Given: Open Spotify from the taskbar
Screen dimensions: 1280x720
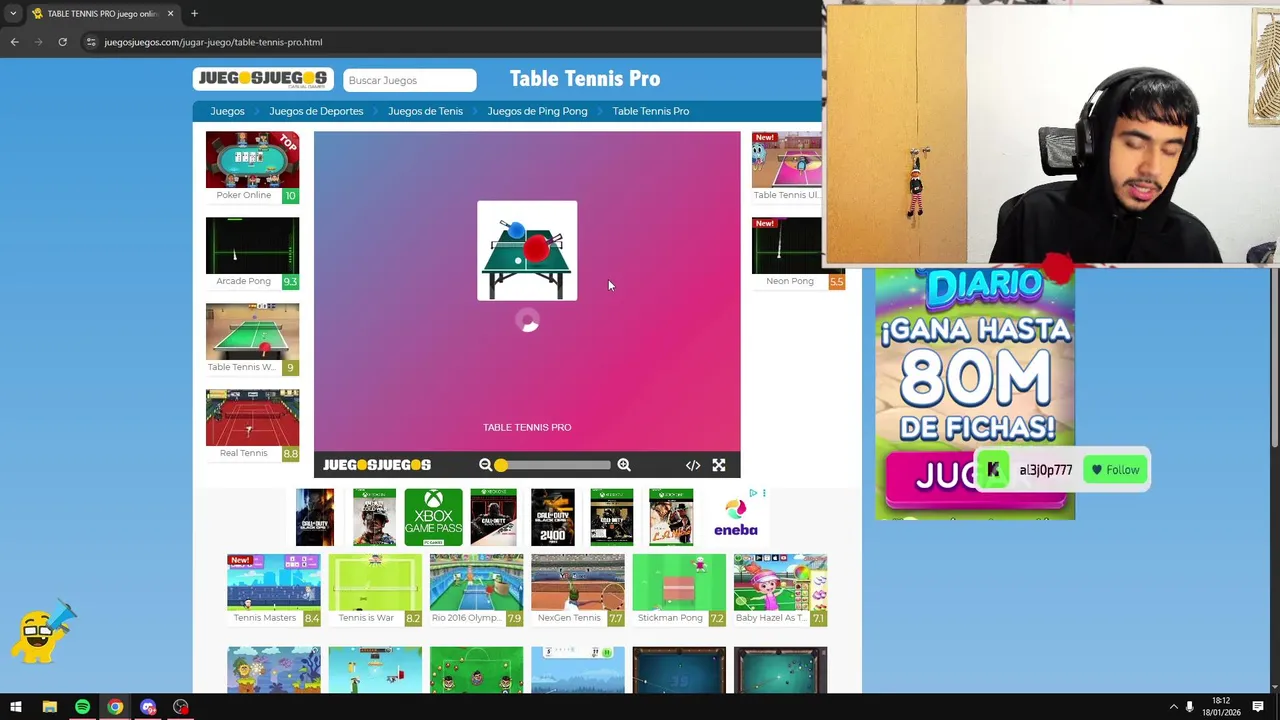Looking at the screenshot, I should [x=82, y=707].
